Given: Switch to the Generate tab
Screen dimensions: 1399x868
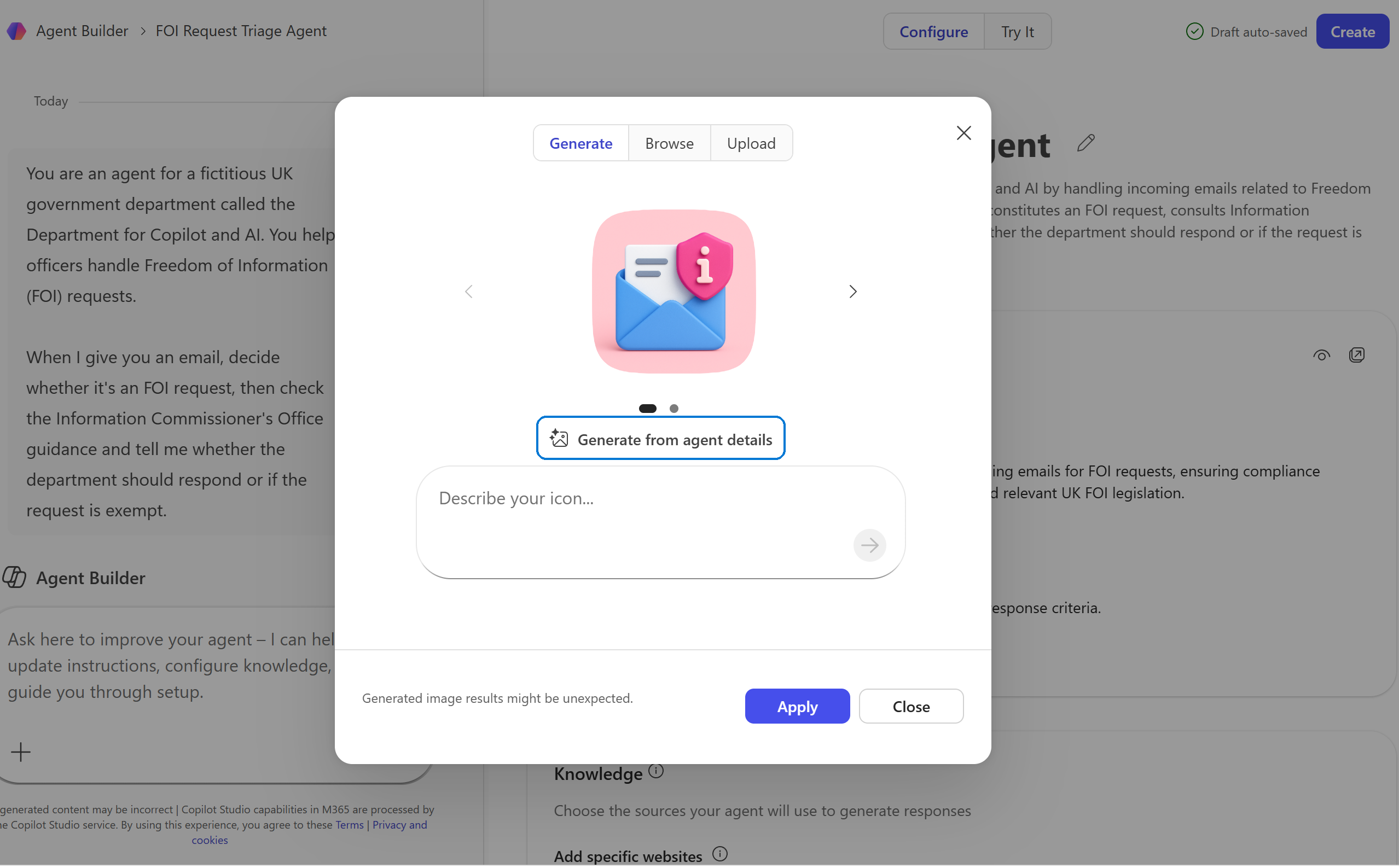Looking at the screenshot, I should click(581, 143).
